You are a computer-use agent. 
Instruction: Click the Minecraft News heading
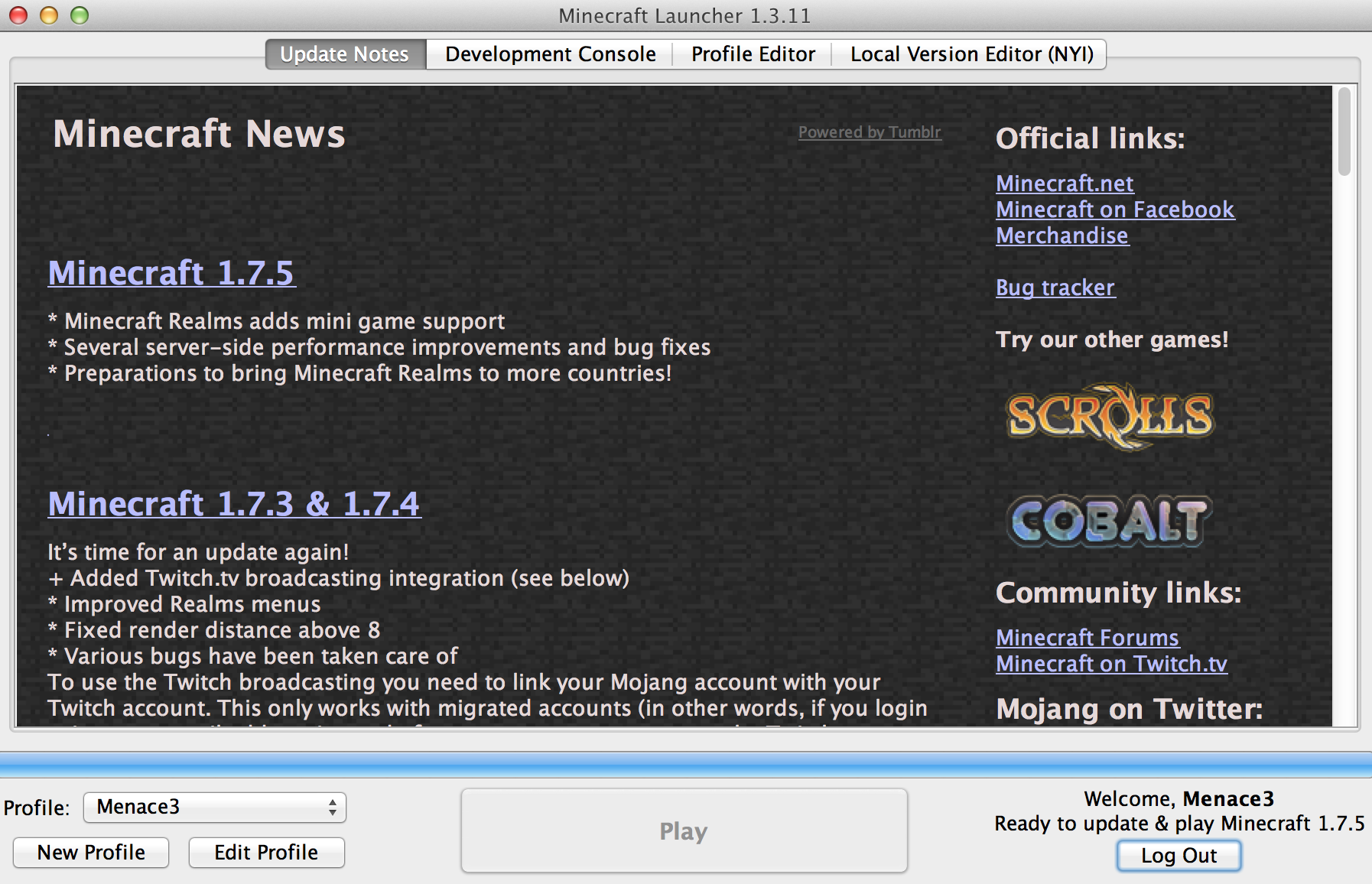coord(199,134)
